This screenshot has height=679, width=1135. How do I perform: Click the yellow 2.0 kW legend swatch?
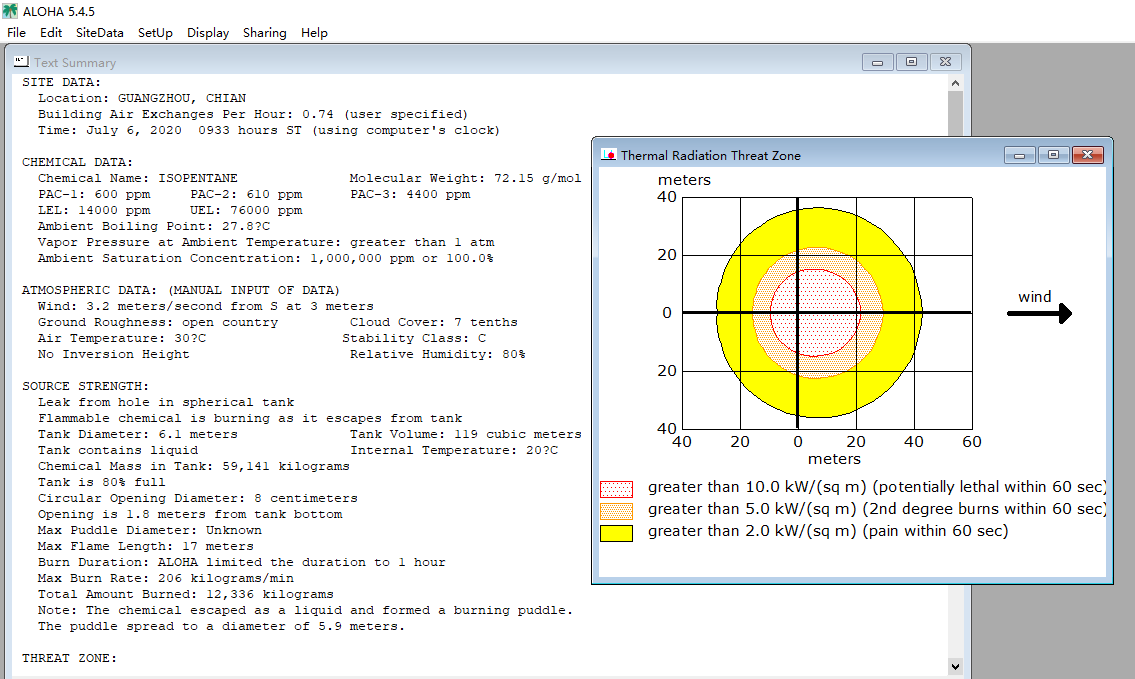tap(617, 533)
